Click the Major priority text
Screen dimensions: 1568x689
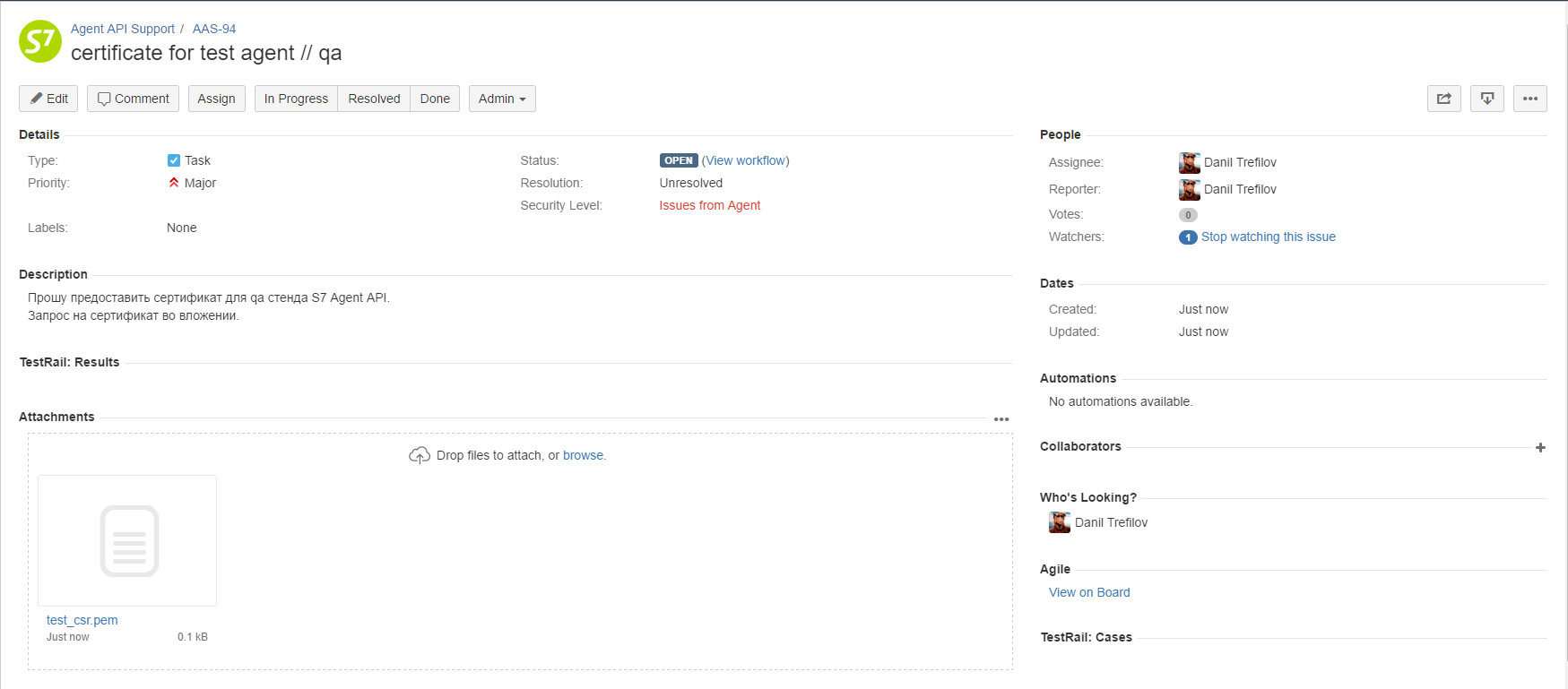200,183
